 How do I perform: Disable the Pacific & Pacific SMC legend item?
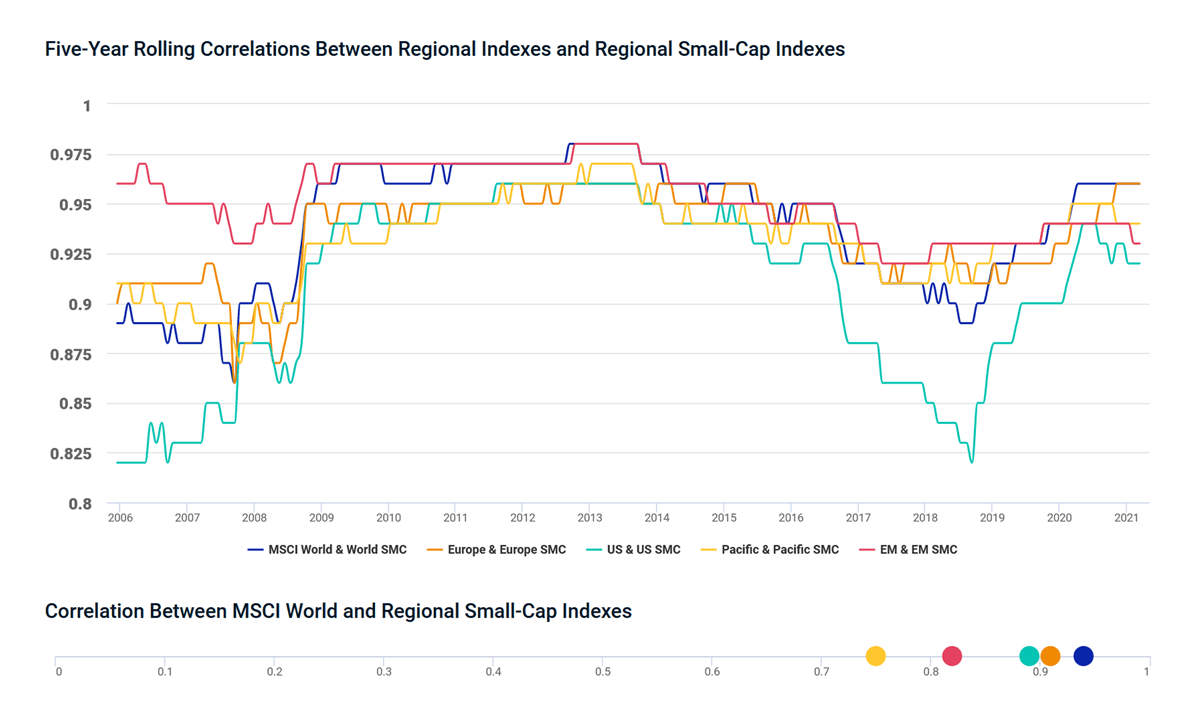point(769,549)
